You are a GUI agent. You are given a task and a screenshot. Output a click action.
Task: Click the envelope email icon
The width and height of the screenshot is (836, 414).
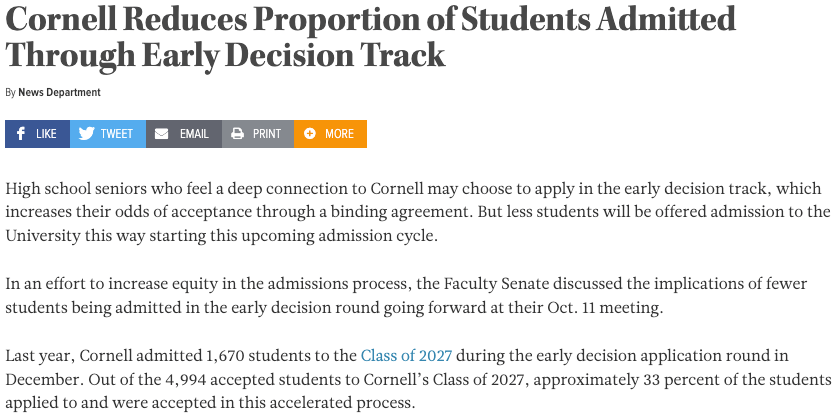coord(162,134)
